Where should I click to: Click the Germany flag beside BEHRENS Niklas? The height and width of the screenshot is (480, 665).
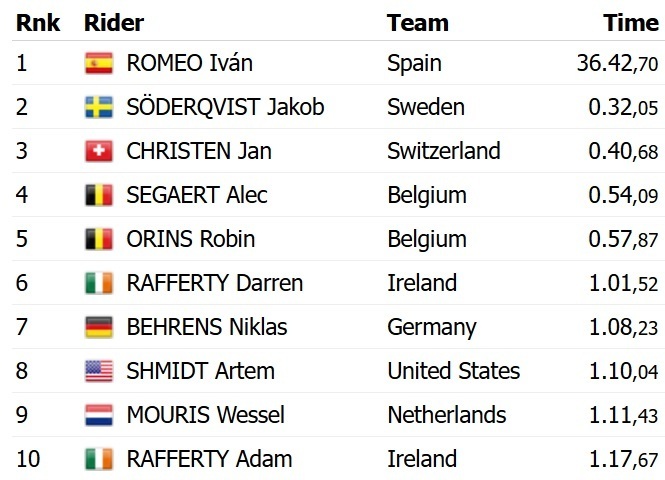click(x=99, y=328)
